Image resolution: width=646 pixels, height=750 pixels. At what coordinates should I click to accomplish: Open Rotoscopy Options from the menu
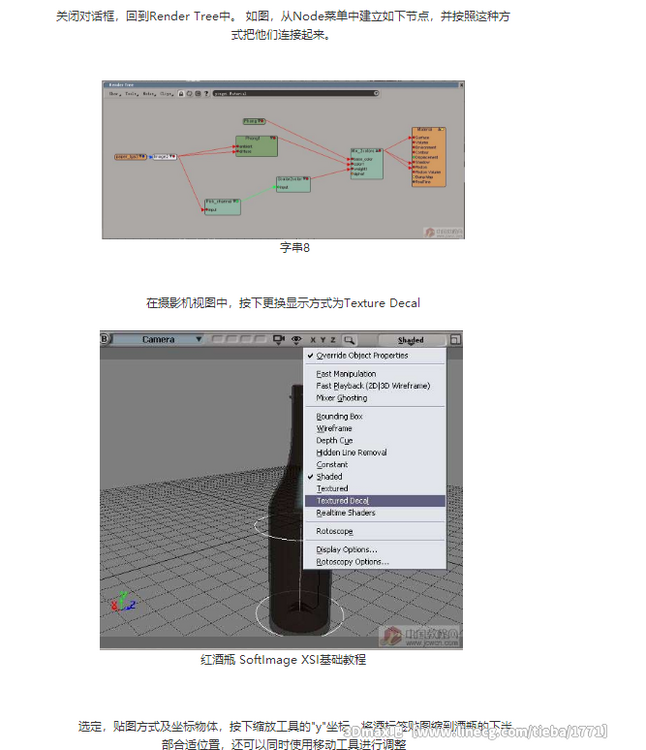[x=351, y=562]
